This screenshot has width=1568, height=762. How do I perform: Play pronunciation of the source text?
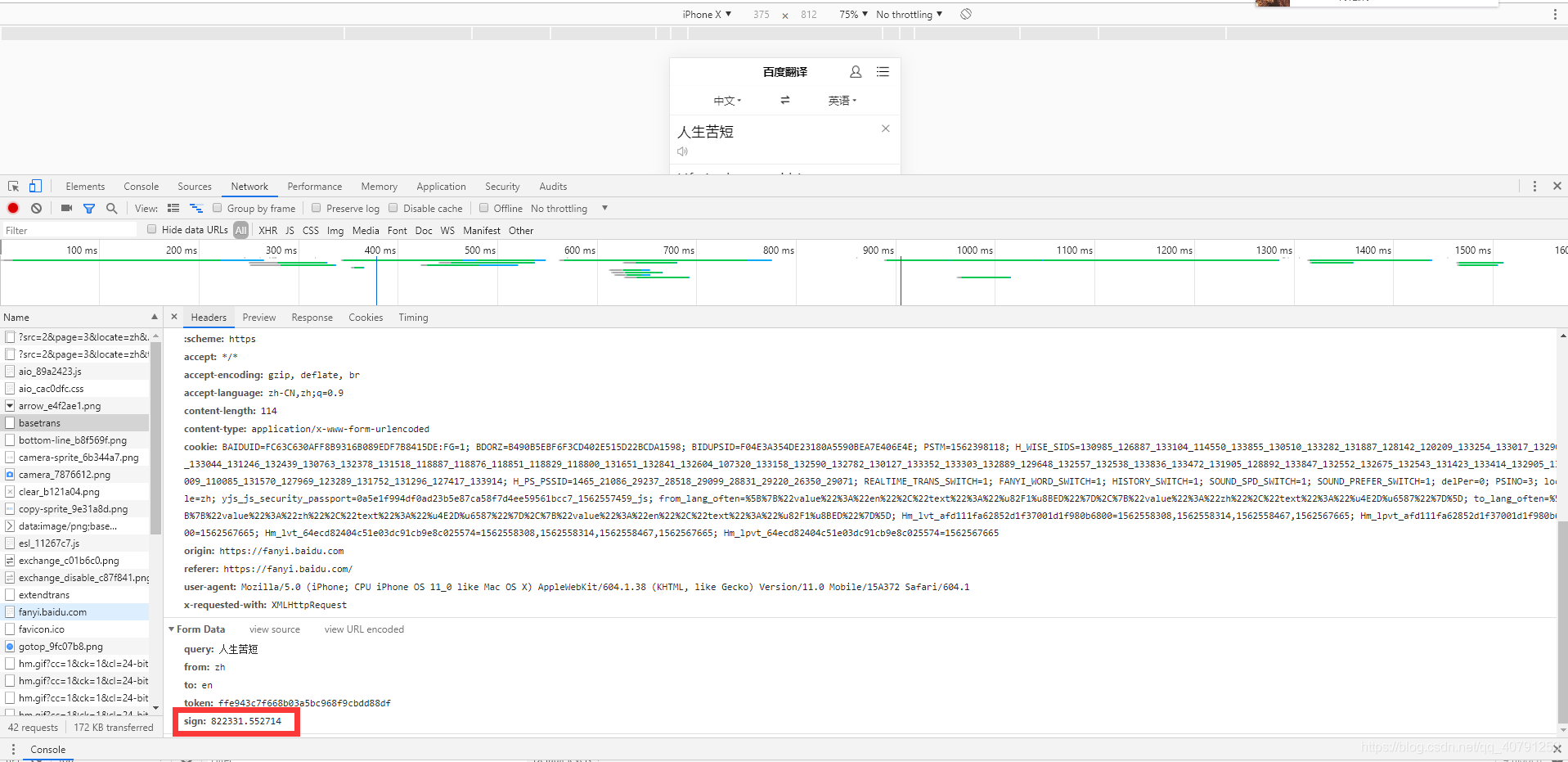click(x=682, y=151)
